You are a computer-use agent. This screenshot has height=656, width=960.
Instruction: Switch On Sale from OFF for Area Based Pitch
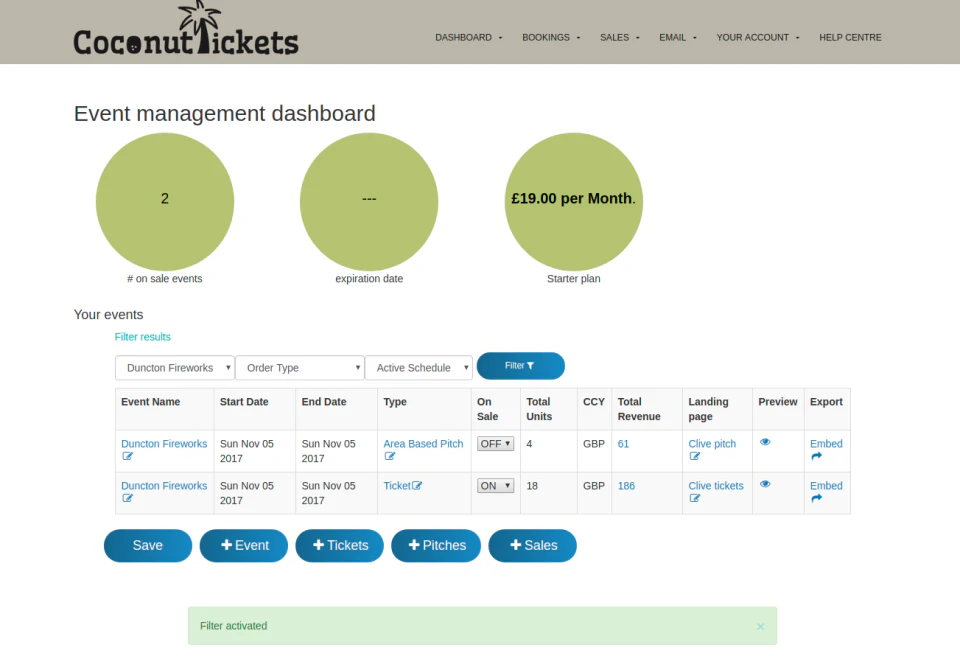coord(495,443)
